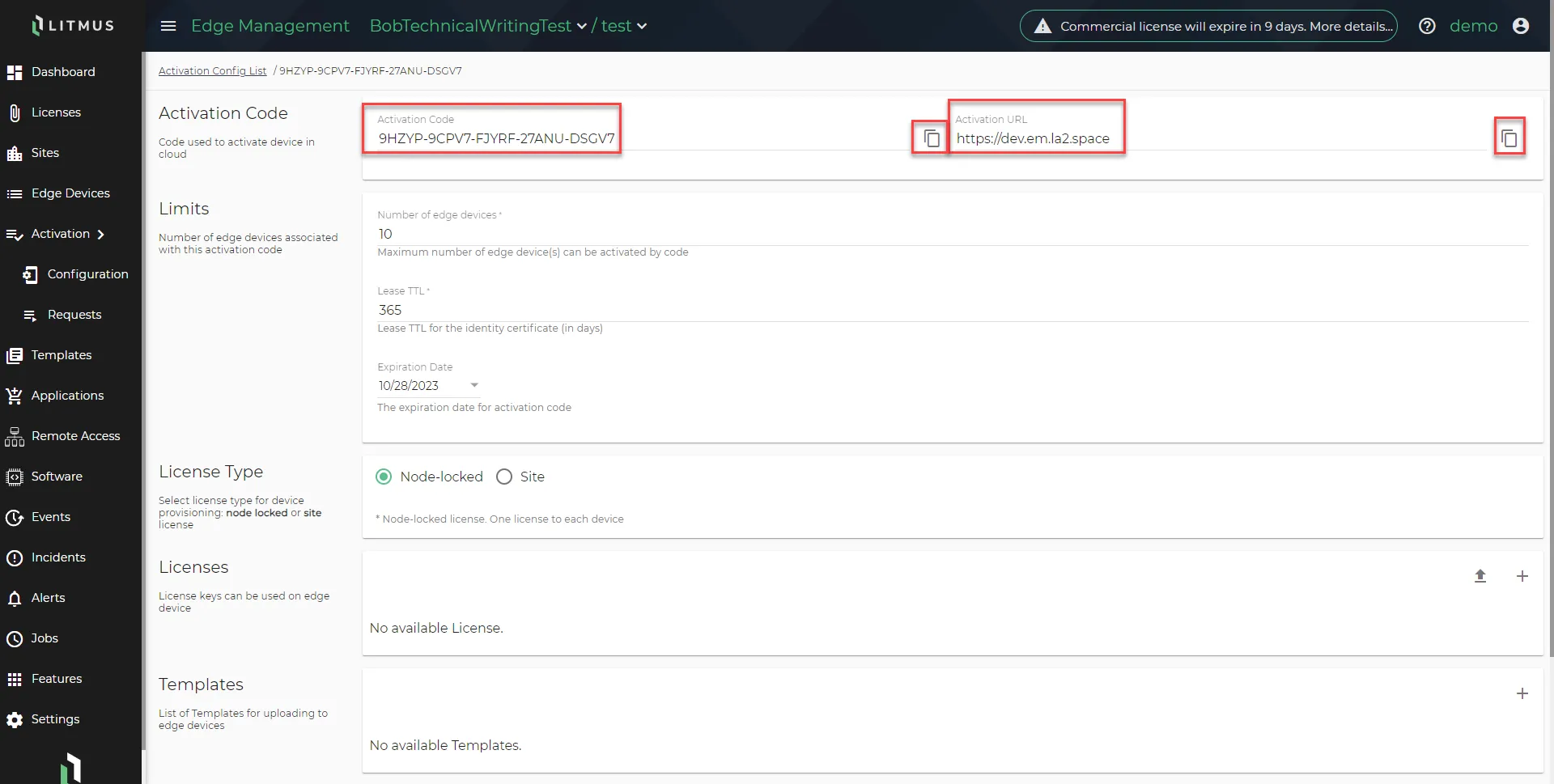This screenshot has height=784, width=1554.
Task: Click the demo username link
Action: 1473,26
